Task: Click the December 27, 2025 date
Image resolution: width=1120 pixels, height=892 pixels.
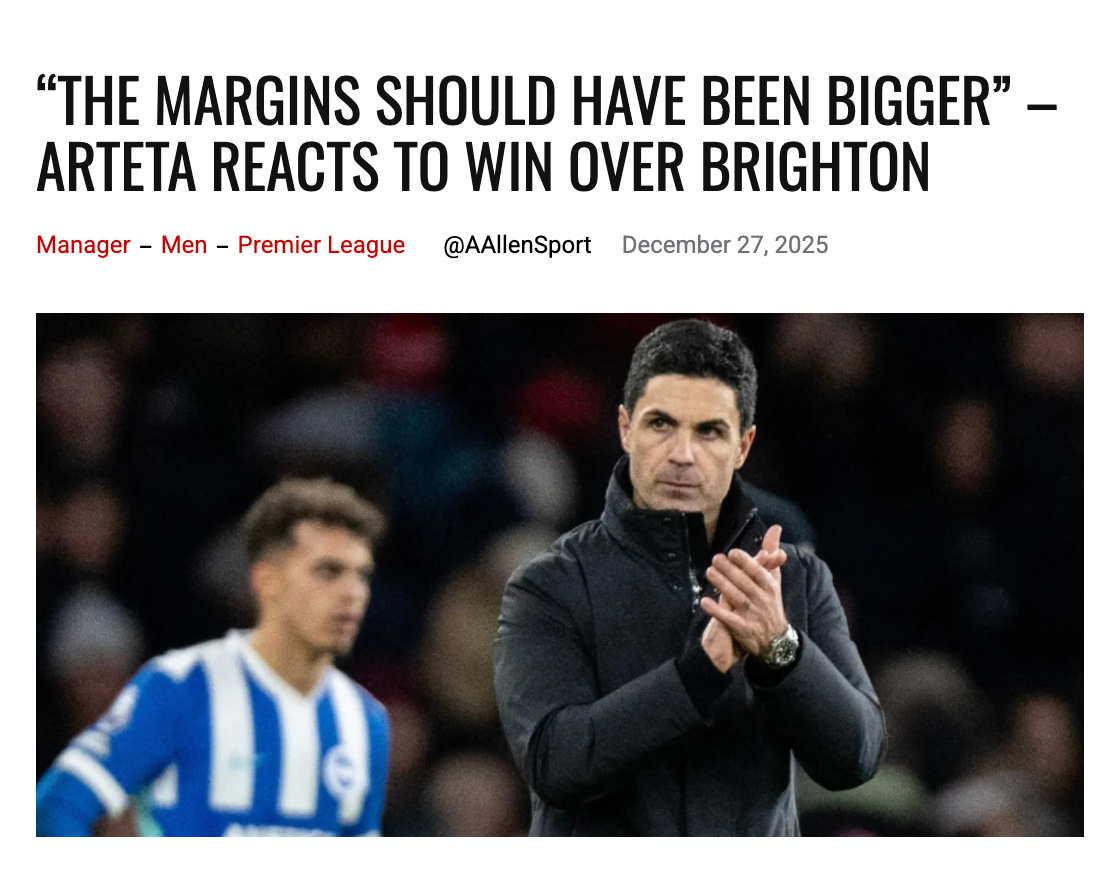Action: pos(724,245)
